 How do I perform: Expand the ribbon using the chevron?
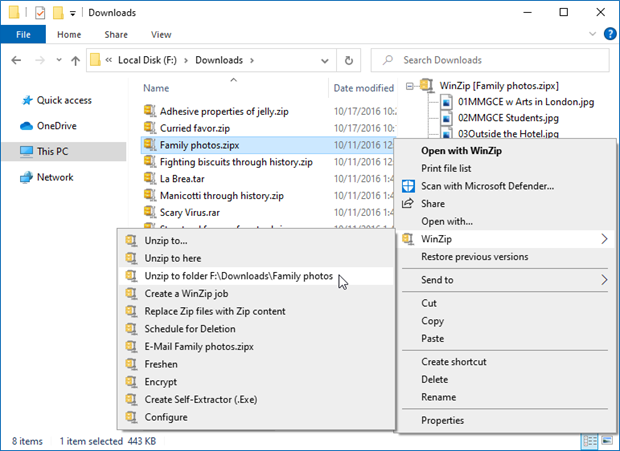[592, 34]
